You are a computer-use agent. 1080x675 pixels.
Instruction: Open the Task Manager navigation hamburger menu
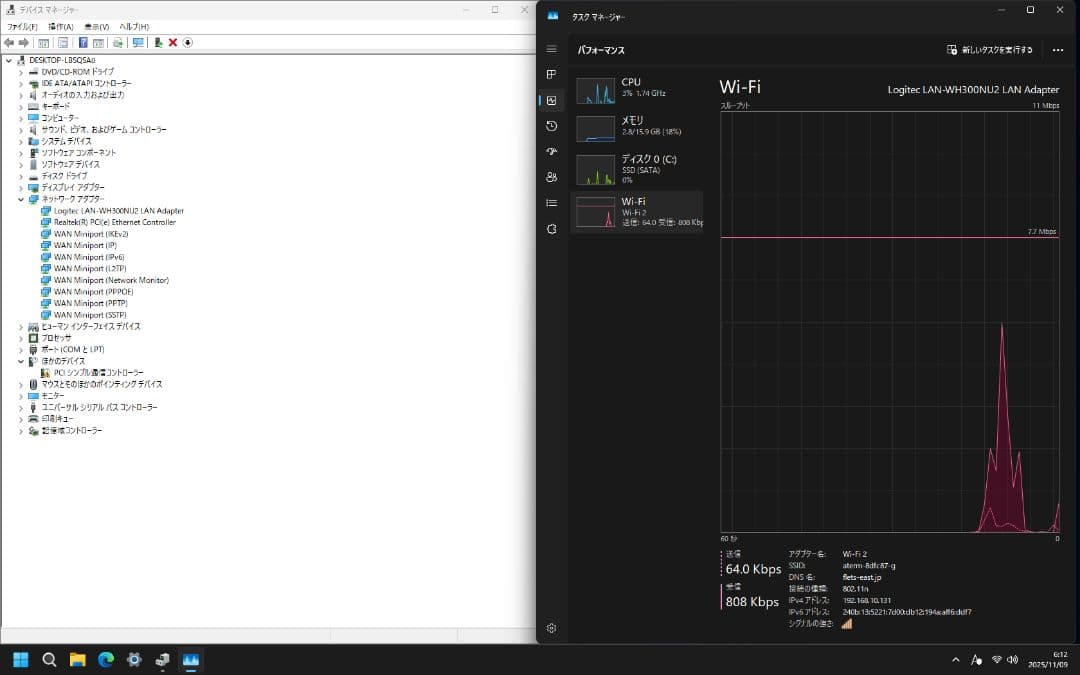point(551,49)
